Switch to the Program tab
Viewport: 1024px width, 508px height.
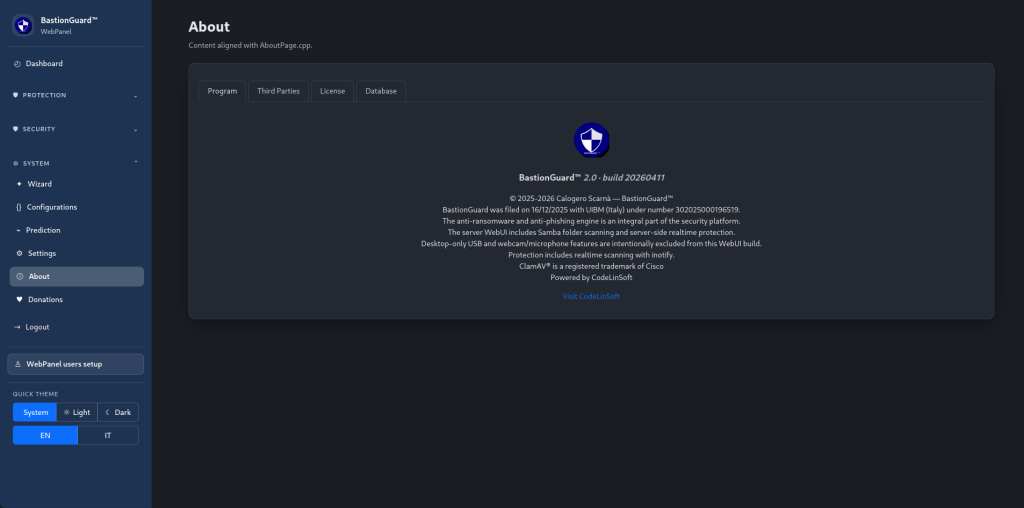(222, 91)
